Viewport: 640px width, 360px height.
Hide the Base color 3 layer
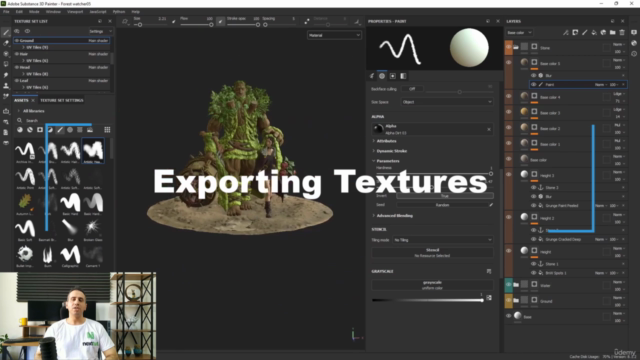coord(509,112)
